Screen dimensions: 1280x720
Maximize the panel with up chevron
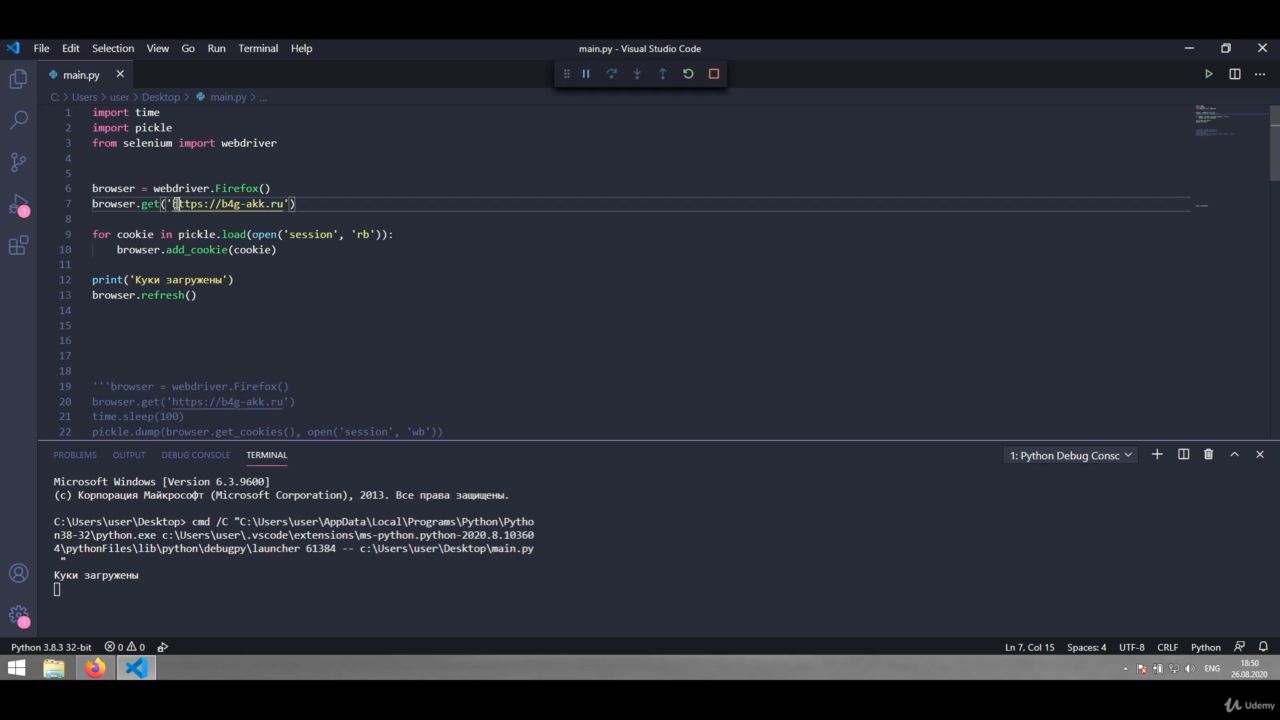1234,455
